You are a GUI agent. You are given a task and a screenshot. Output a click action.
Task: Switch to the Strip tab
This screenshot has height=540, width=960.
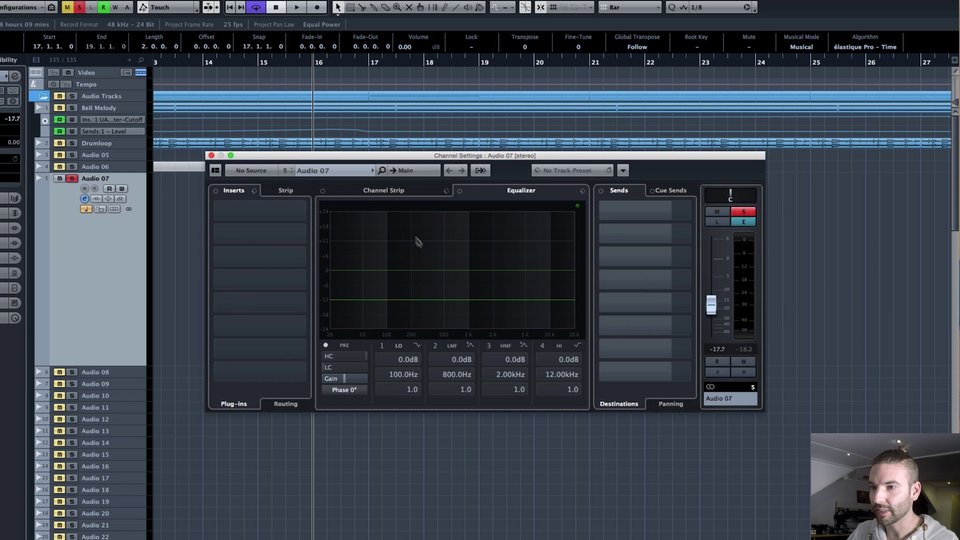(x=286, y=190)
